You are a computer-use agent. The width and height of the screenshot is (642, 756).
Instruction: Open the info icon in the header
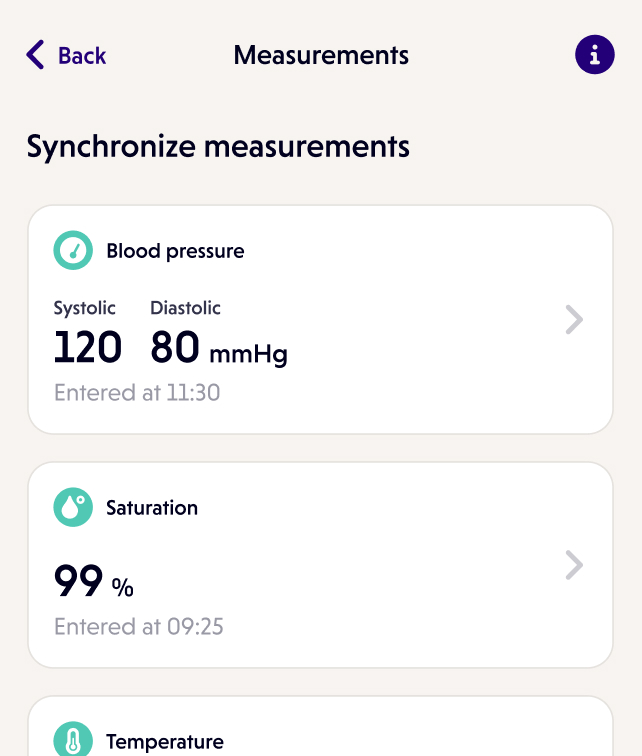click(x=595, y=54)
